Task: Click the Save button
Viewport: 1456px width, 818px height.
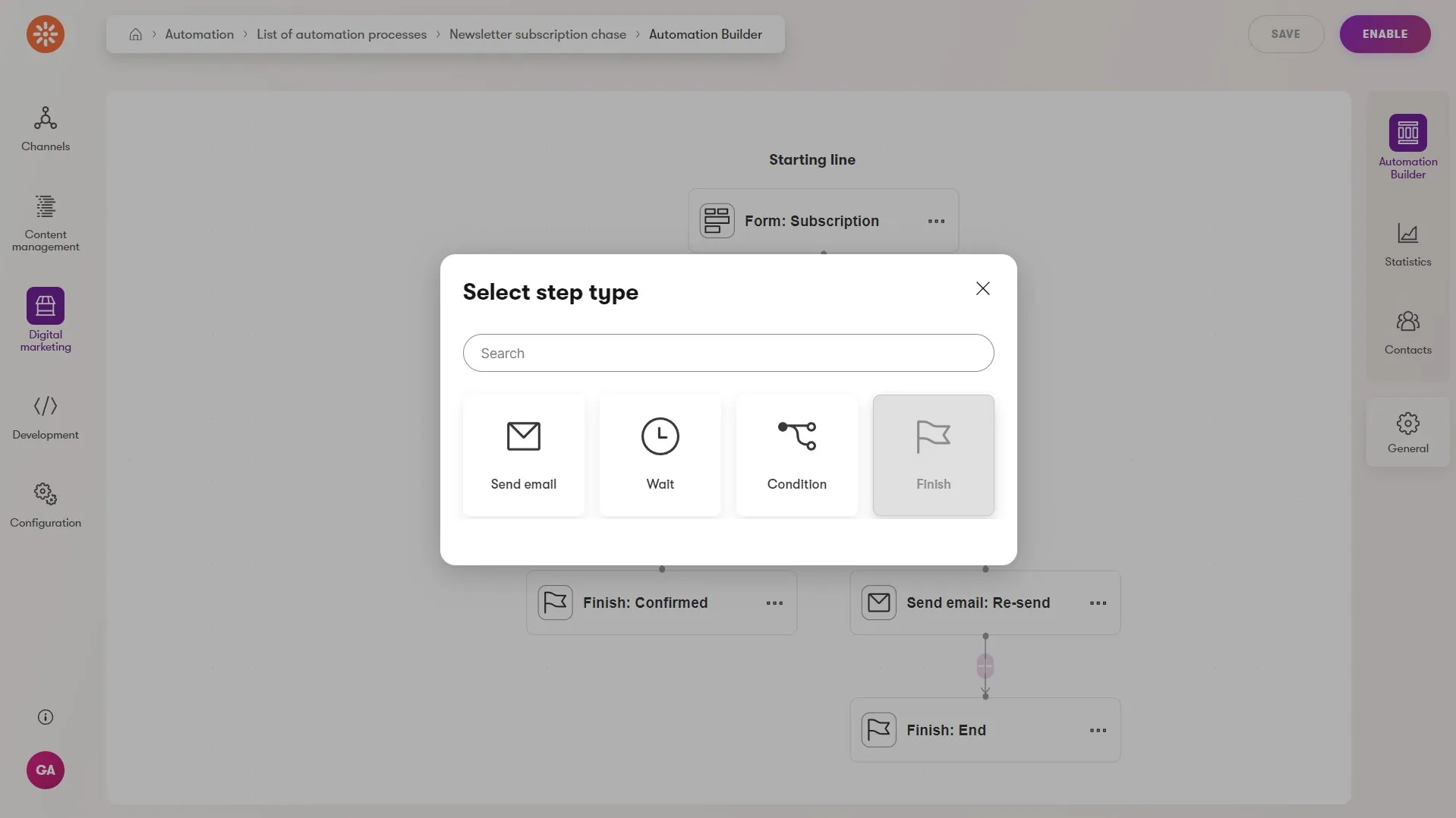Action: pos(1286,34)
